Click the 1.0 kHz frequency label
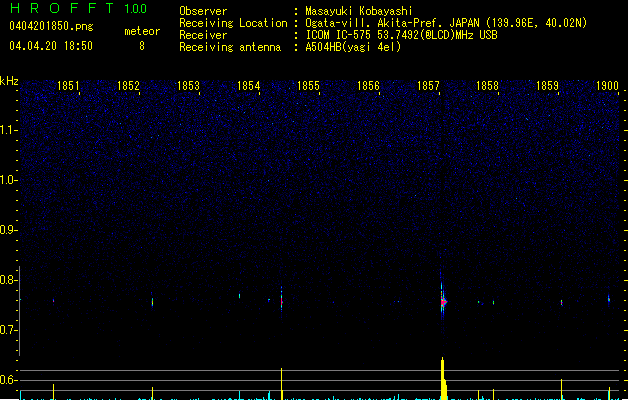The image size is (629, 400). 9,180
